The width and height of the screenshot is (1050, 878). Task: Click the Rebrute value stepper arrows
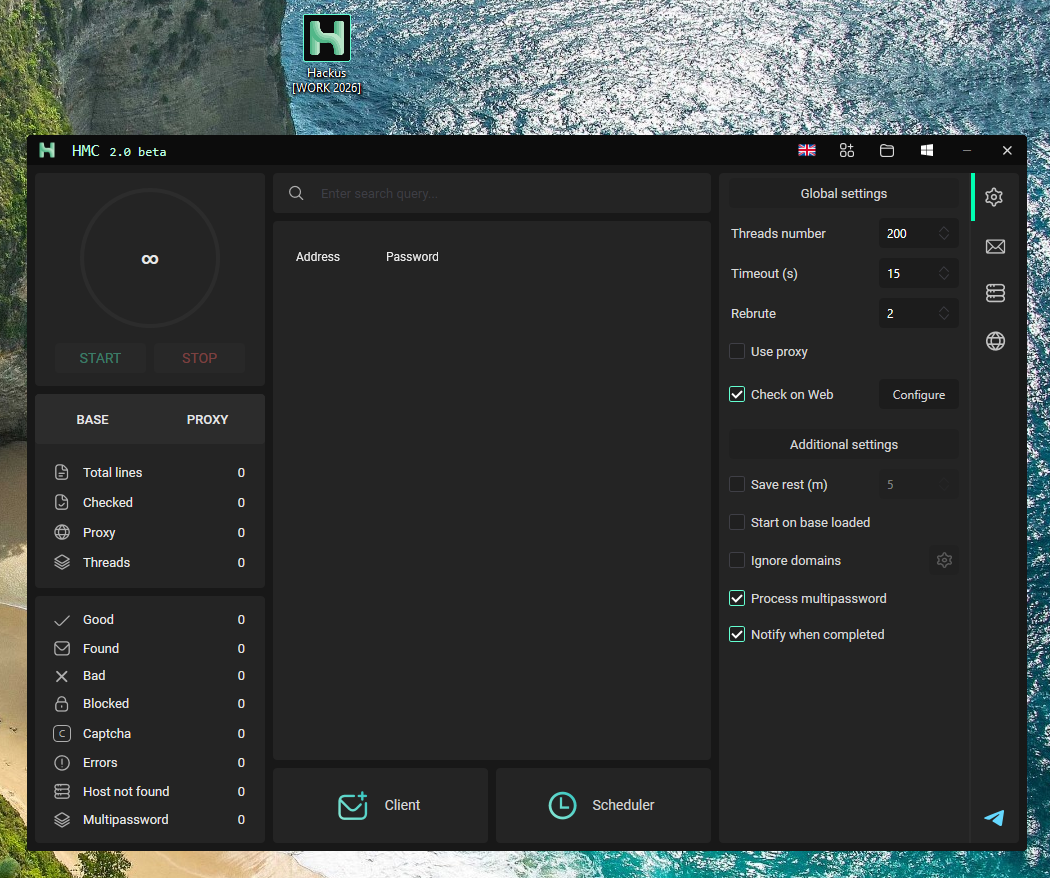coord(944,313)
